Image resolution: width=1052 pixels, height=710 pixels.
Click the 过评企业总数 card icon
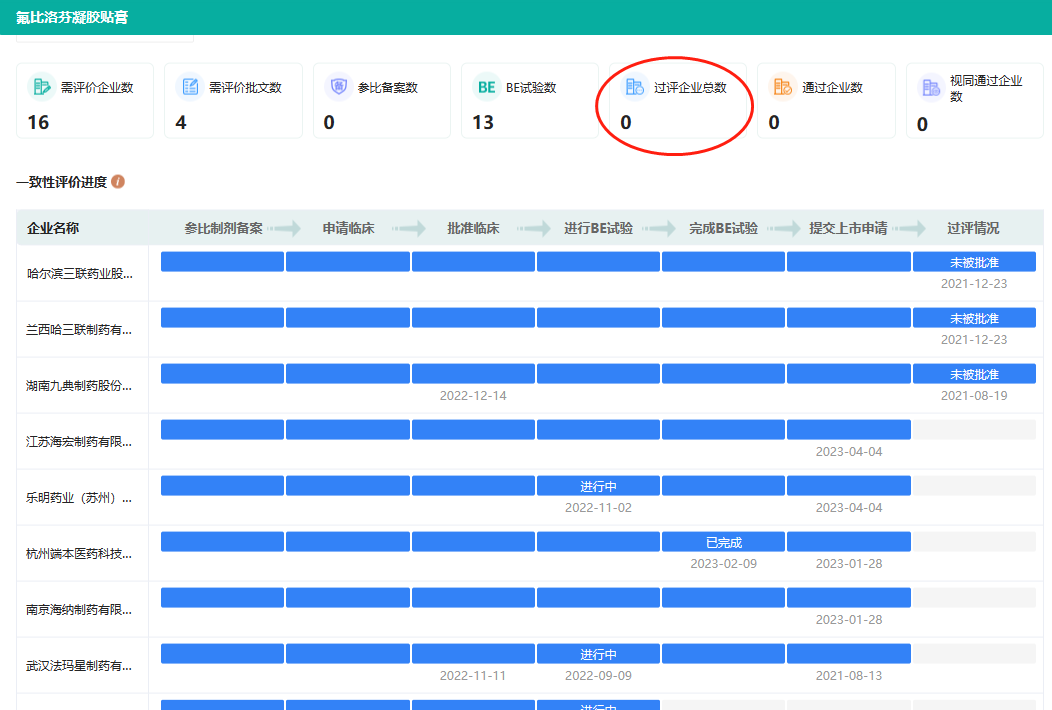point(635,87)
